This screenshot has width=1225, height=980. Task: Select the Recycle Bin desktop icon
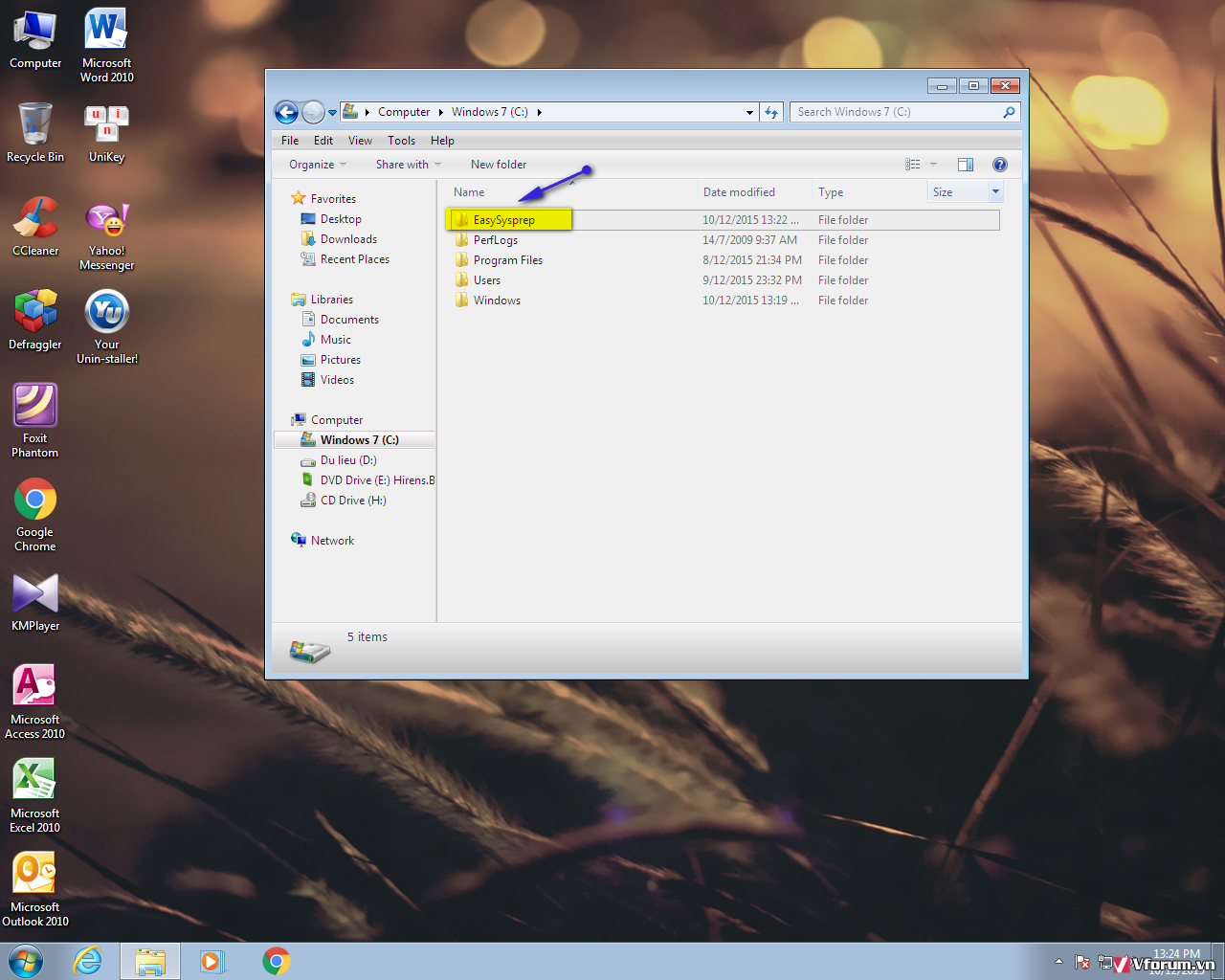(35, 132)
